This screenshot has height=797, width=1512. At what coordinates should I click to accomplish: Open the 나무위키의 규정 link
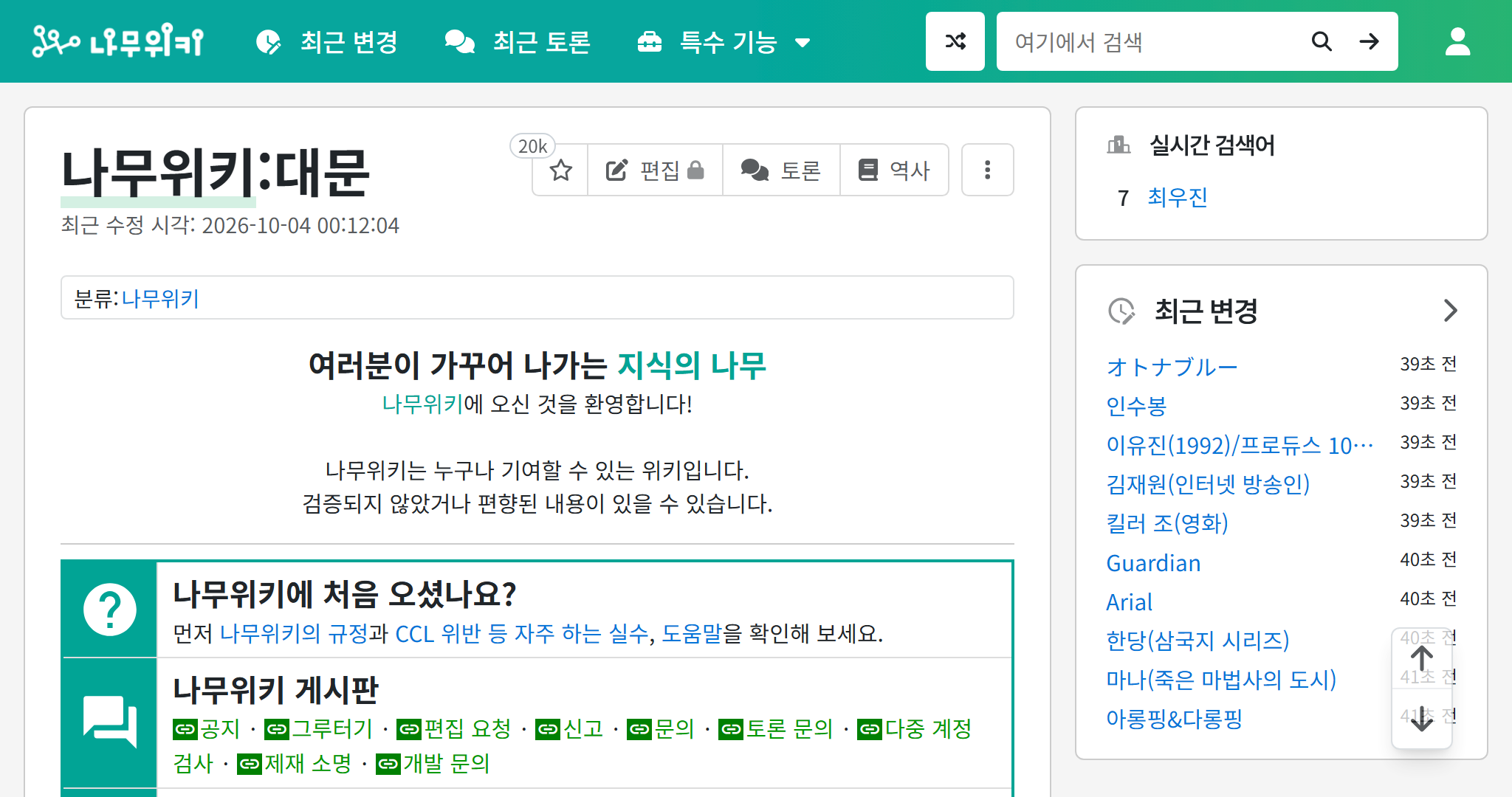point(294,633)
